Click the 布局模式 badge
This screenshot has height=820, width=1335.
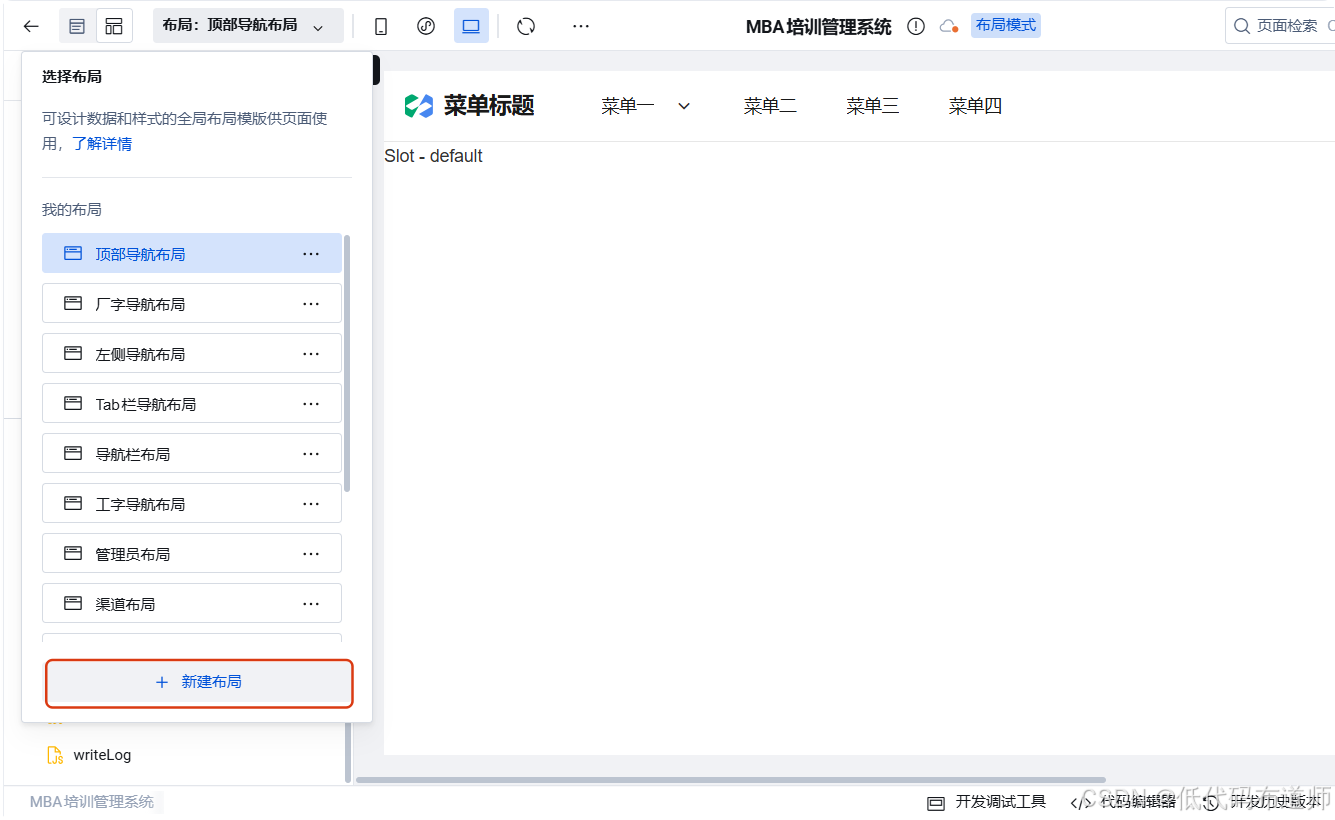(1006, 25)
